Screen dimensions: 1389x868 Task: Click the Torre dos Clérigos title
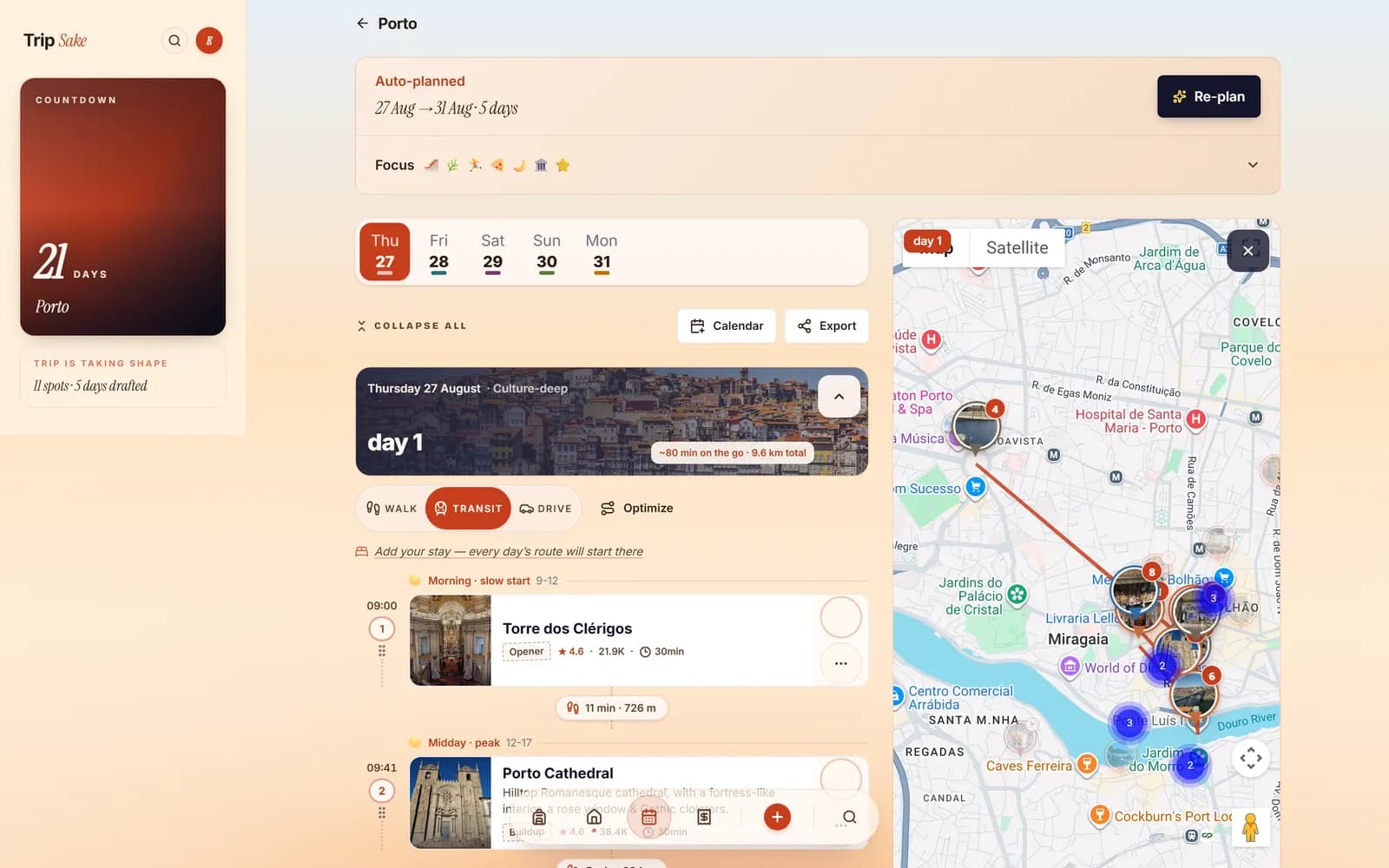(567, 628)
